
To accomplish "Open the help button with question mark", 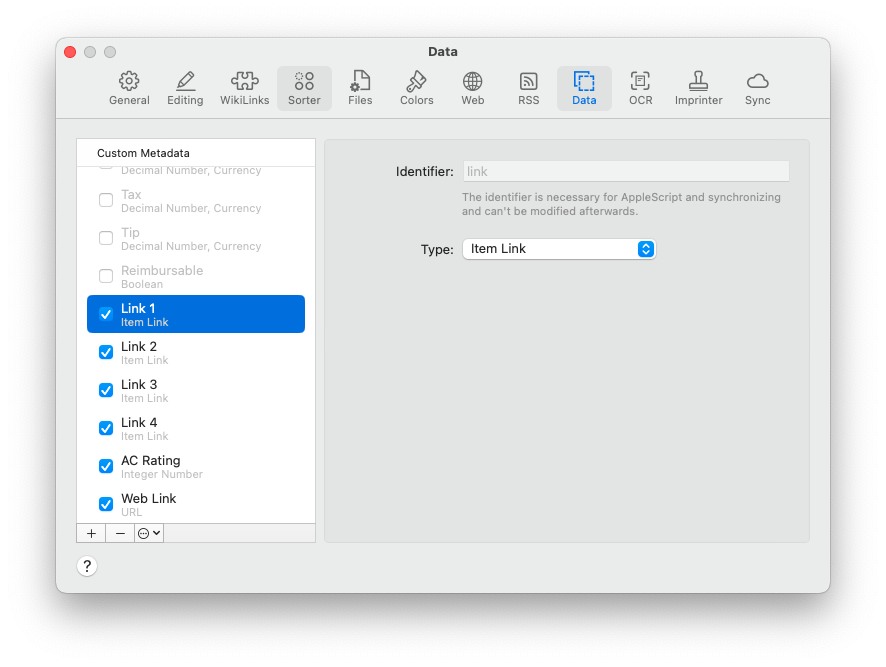I will coord(87,566).
